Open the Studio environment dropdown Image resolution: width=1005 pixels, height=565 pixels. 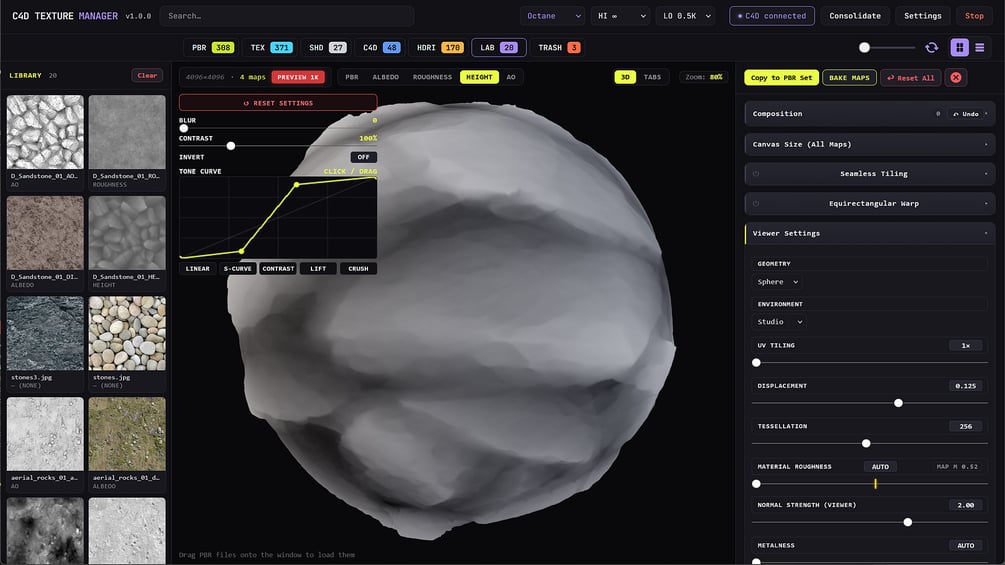(779, 322)
